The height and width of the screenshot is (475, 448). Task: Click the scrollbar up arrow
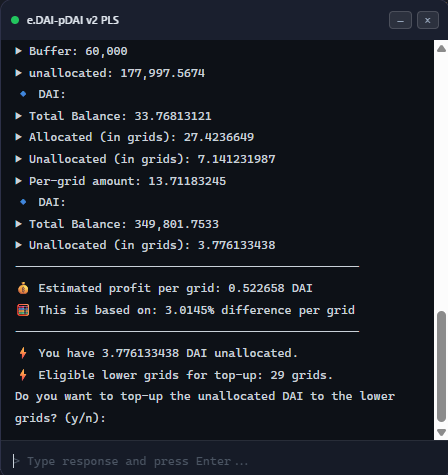click(x=441, y=49)
